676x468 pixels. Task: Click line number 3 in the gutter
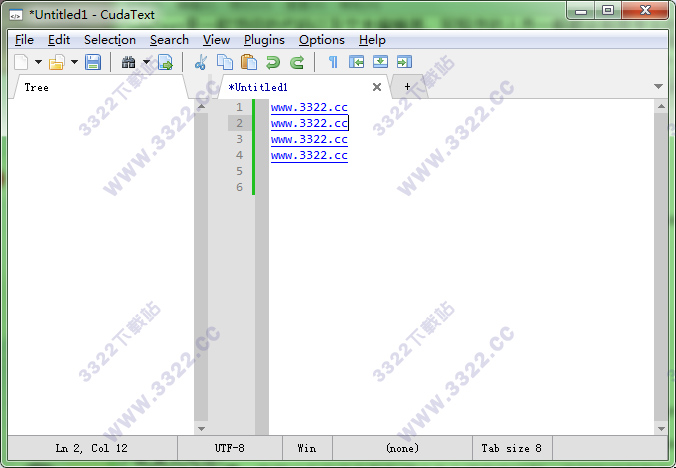point(239,139)
